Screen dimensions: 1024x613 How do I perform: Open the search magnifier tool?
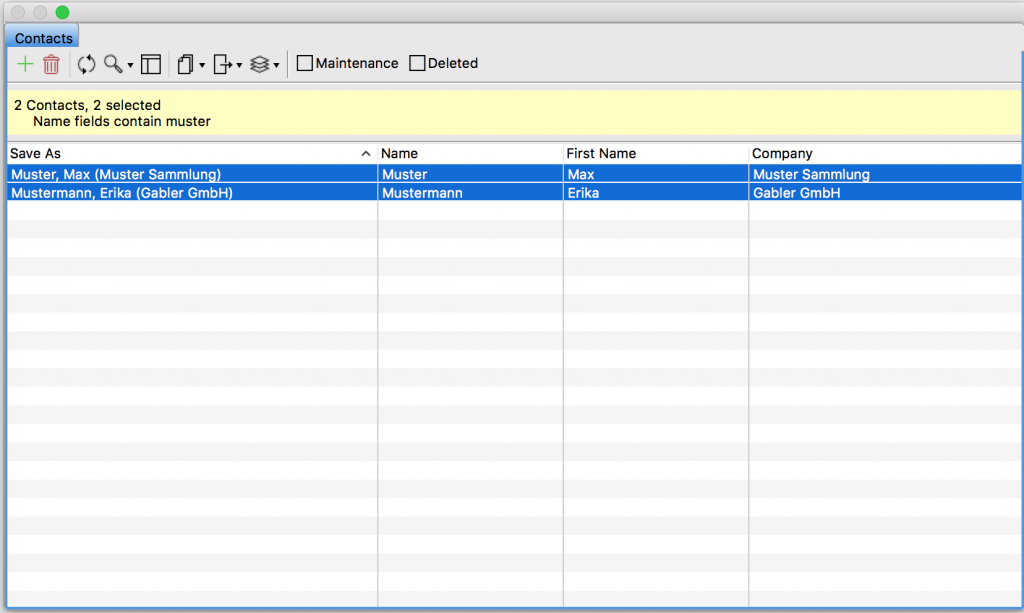113,63
